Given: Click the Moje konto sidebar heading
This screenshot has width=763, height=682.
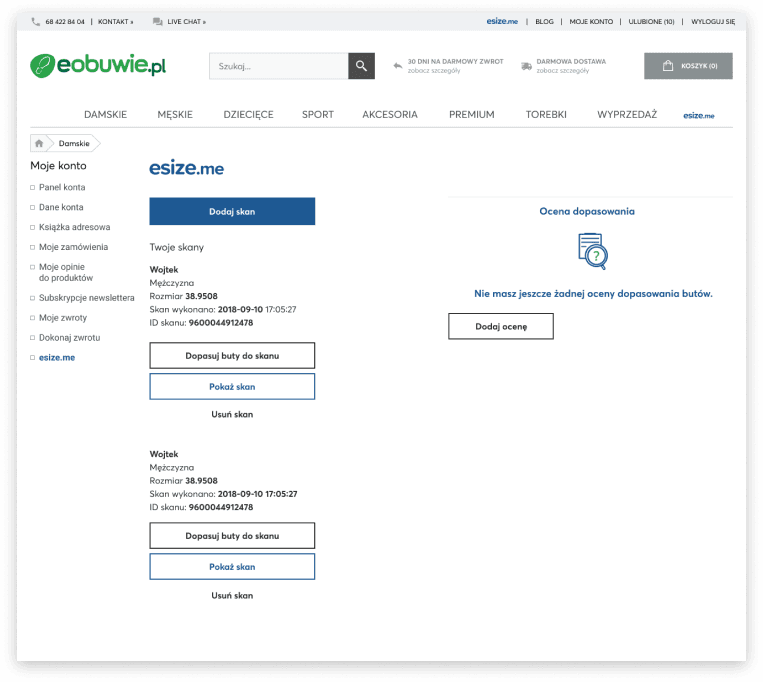Looking at the screenshot, I should pyautogui.click(x=58, y=165).
